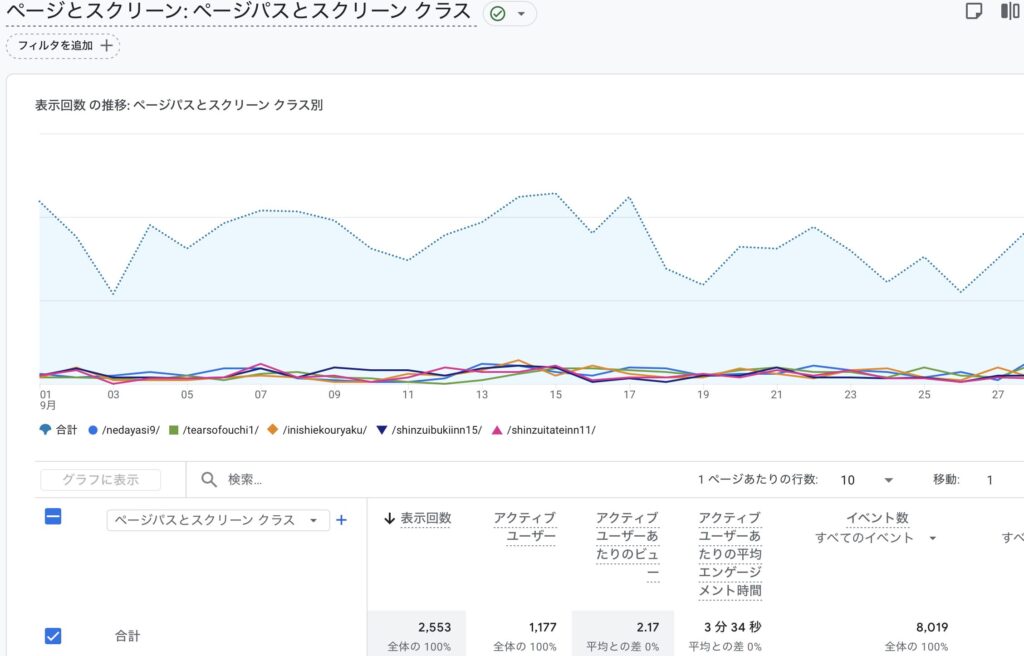Expand the rows per page dropdown
1024x656 pixels.
866,480
